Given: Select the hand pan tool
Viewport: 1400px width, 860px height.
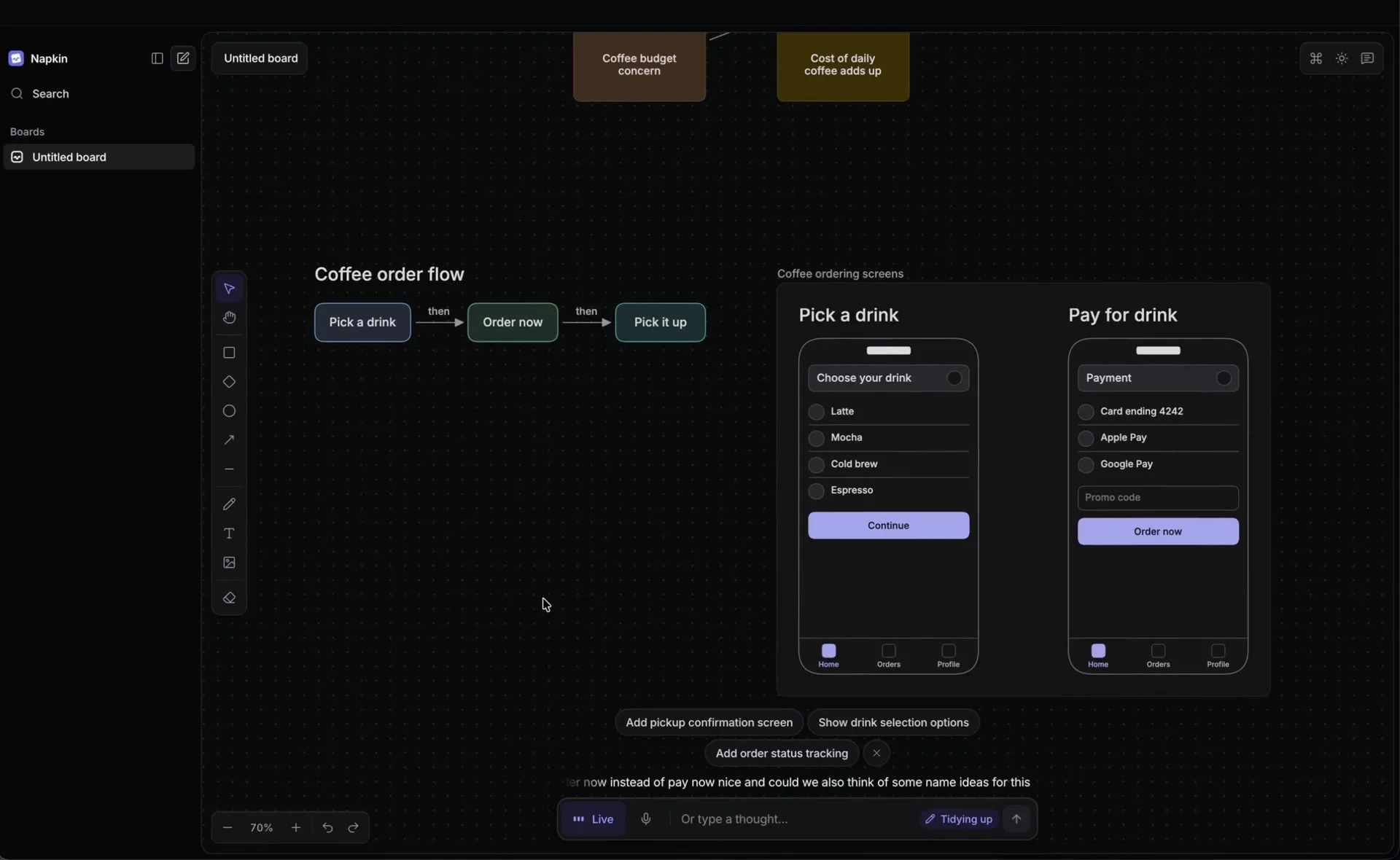Looking at the screenshot, I should coord(229,318).
